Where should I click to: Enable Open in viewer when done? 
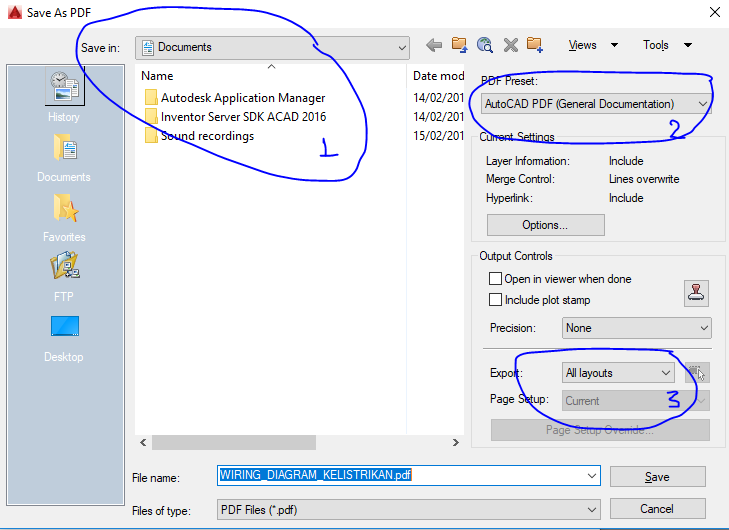click(x=495, y=278)
